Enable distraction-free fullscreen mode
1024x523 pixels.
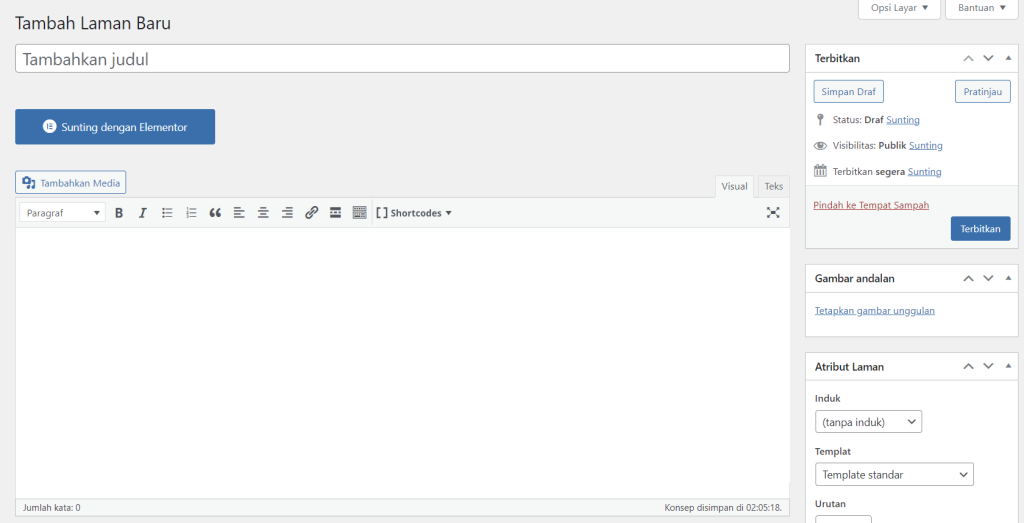tap(773, 213)
